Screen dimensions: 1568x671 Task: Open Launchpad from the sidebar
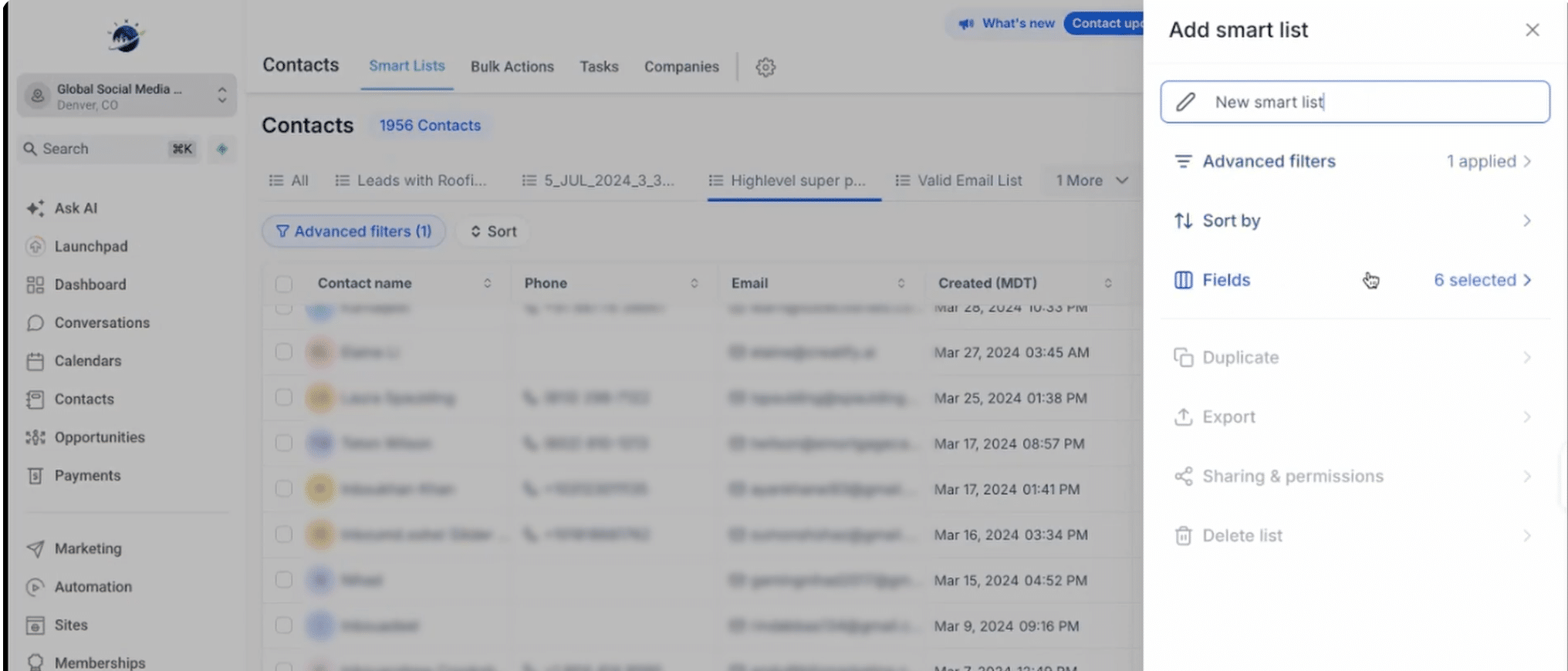point(91,246)
